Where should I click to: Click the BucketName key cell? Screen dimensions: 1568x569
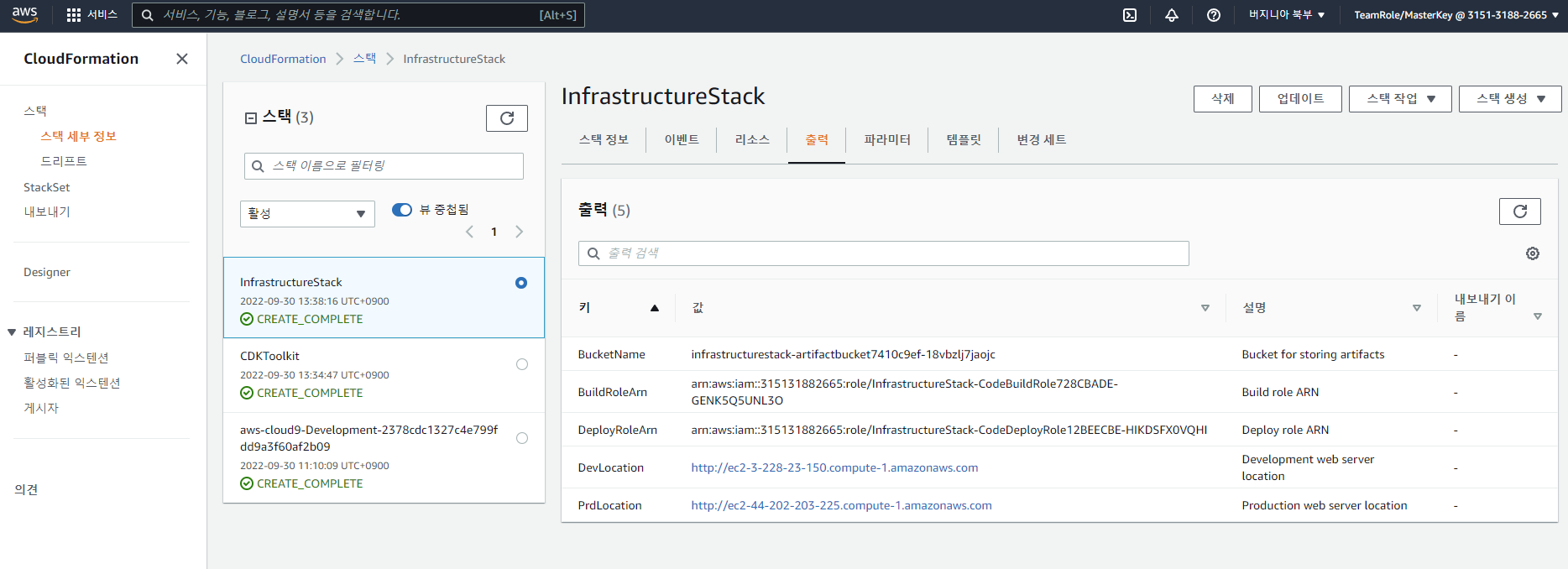(x=611, y=355)
